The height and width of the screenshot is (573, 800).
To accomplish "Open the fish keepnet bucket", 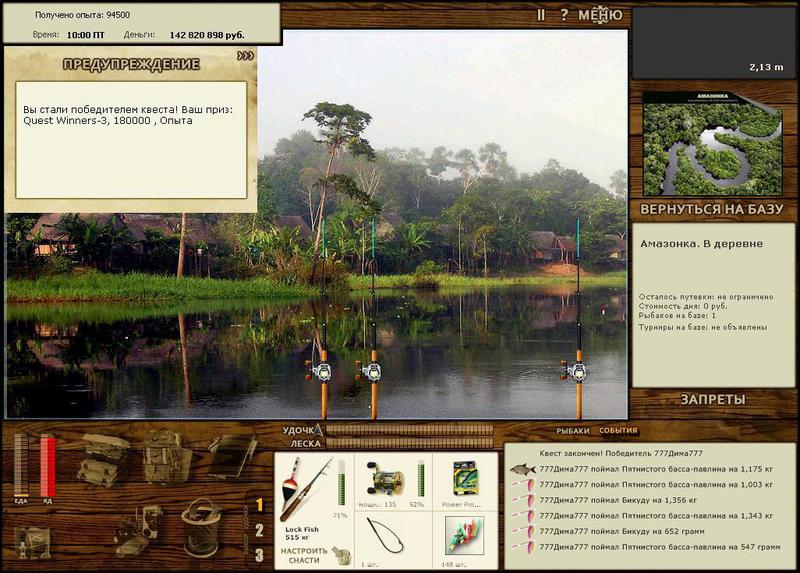I will click(202, 527).
